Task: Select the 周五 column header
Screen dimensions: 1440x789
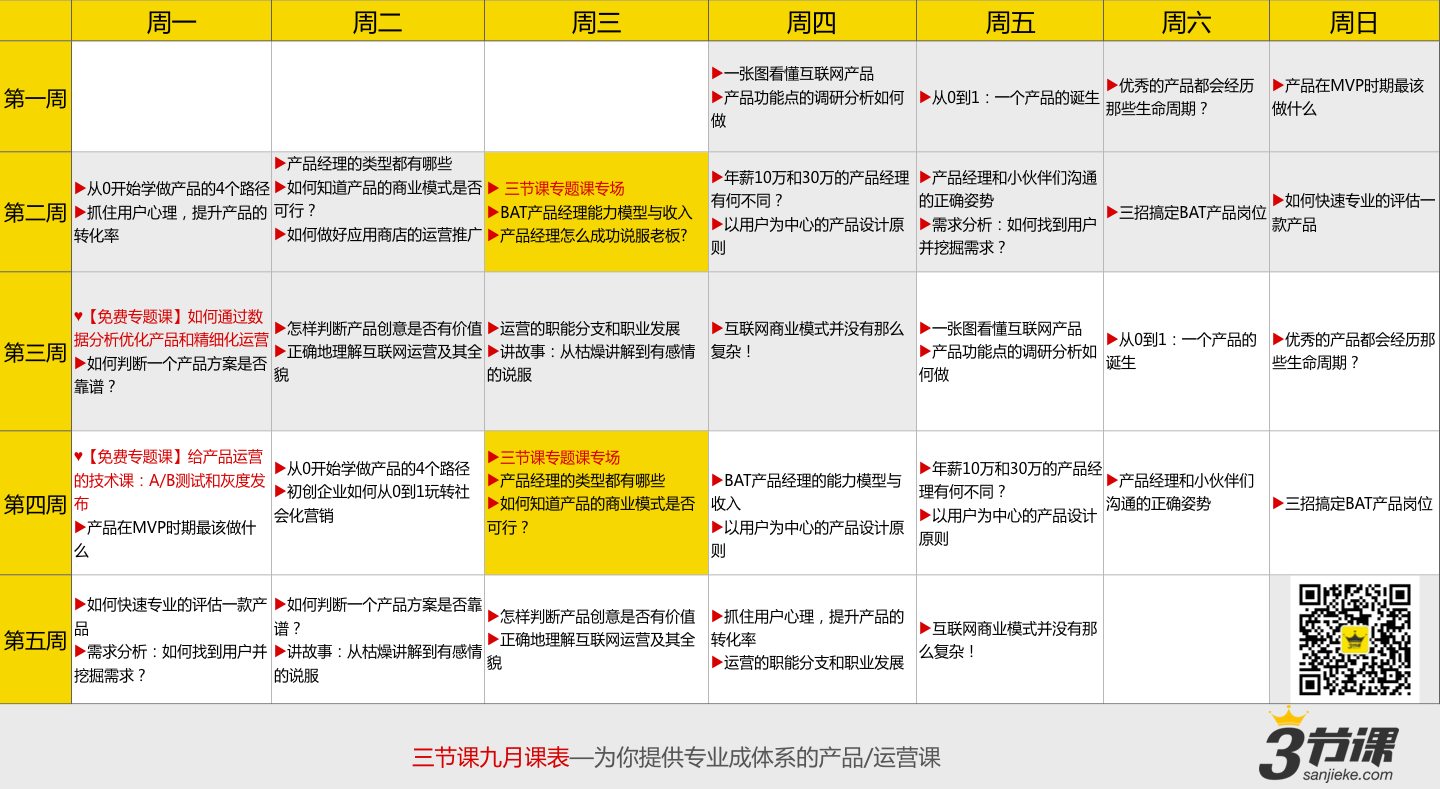Action: coord(1010,22)
